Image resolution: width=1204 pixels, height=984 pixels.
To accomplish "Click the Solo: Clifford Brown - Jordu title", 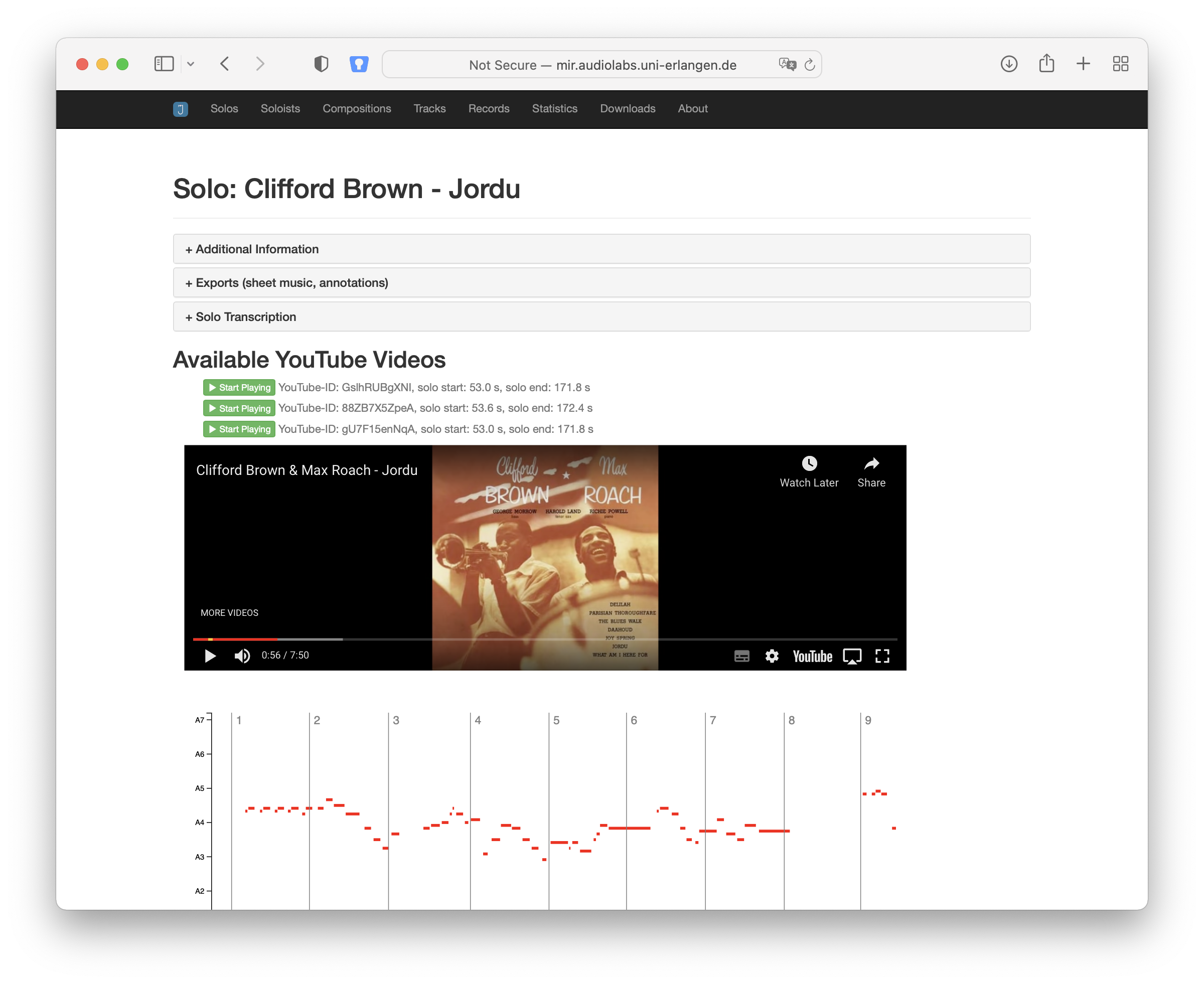I will pyautogui.click(x=346, y=189).
